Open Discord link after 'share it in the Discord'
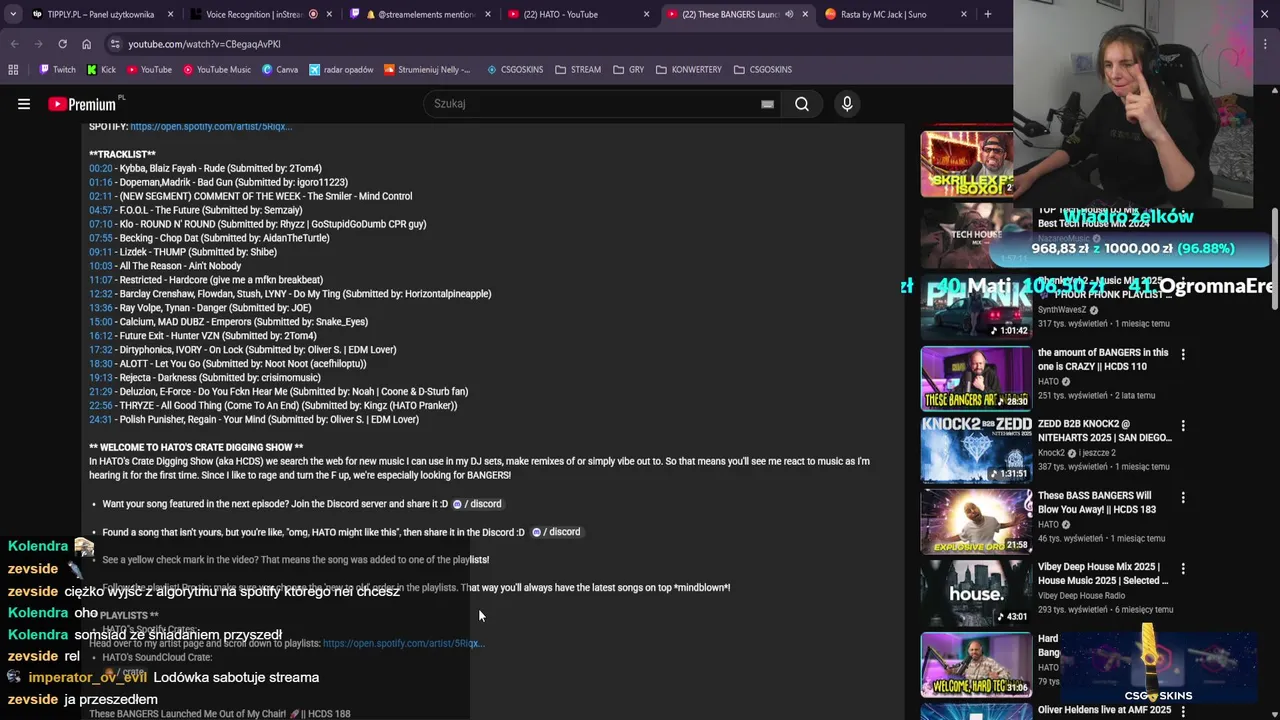This screenshot has width=1280, height=720. pyautogui.click(x=556, y=532)
